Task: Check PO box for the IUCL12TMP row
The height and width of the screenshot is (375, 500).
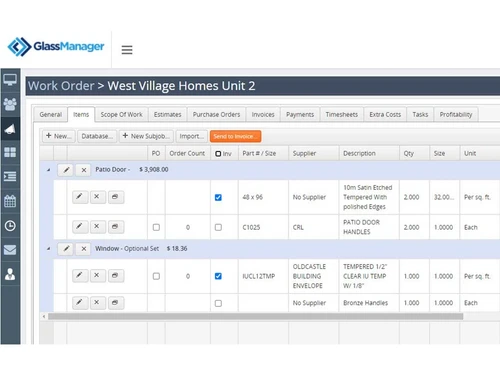Action: pos(156,276)
